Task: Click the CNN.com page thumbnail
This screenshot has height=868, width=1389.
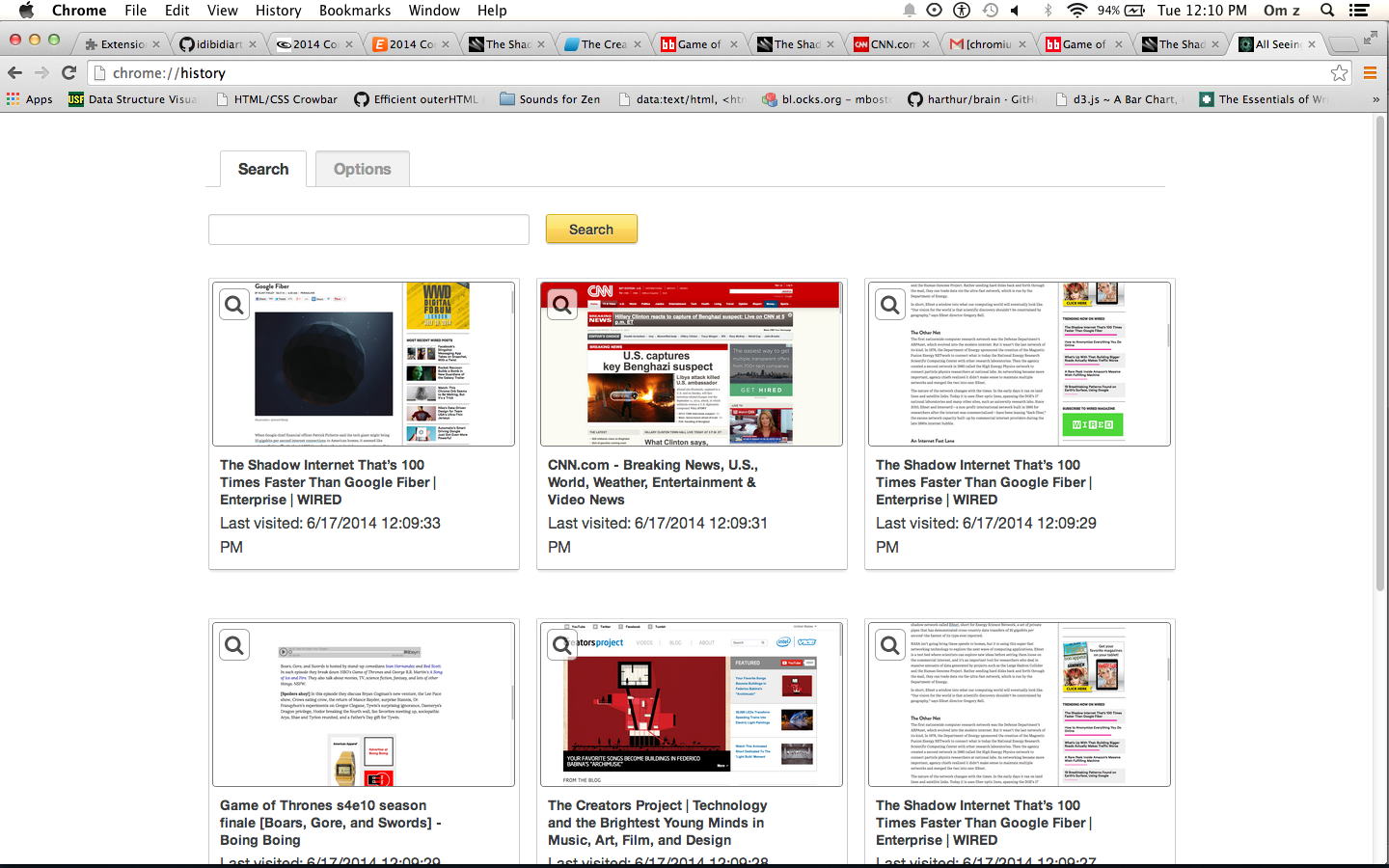Action: coord(692,364)
